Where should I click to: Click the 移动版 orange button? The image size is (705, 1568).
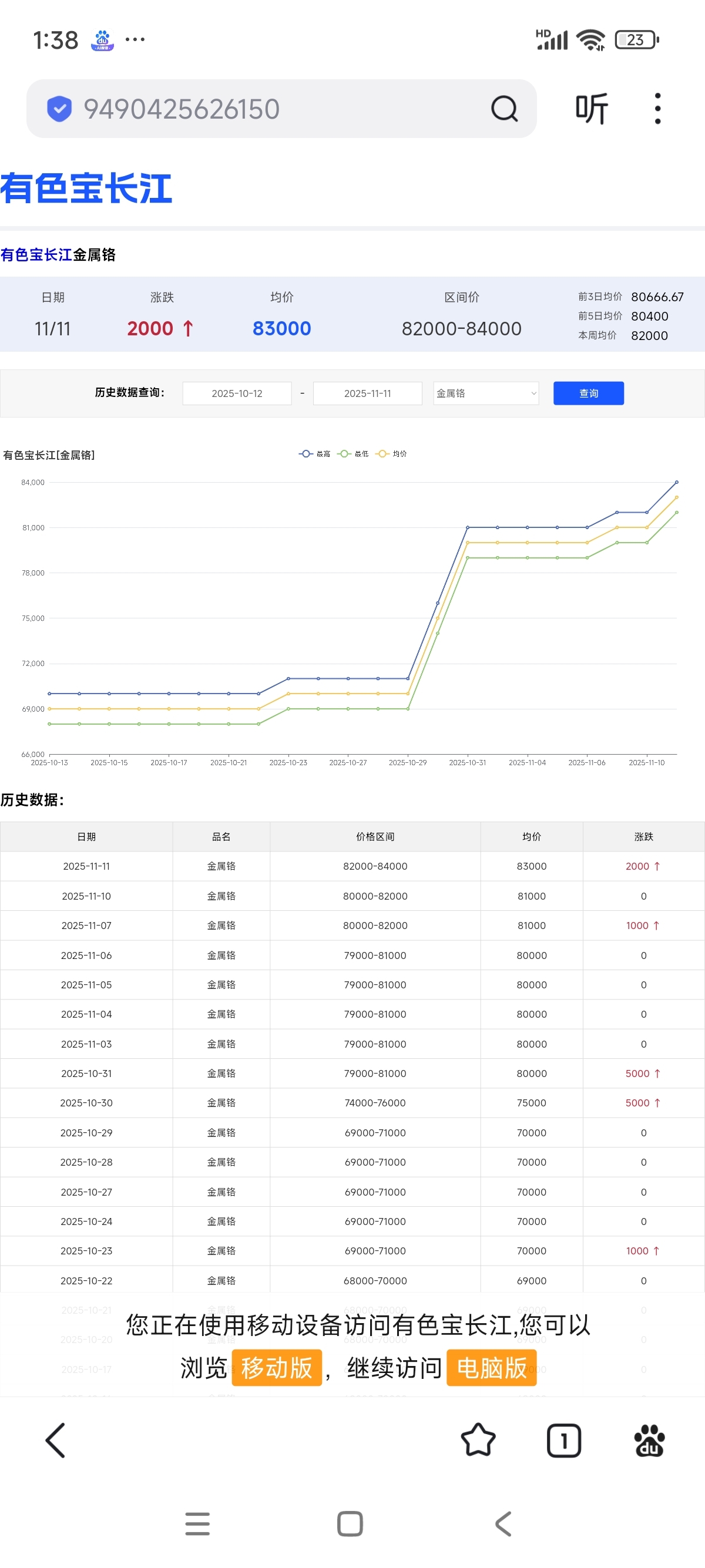tap(276, 1368)
